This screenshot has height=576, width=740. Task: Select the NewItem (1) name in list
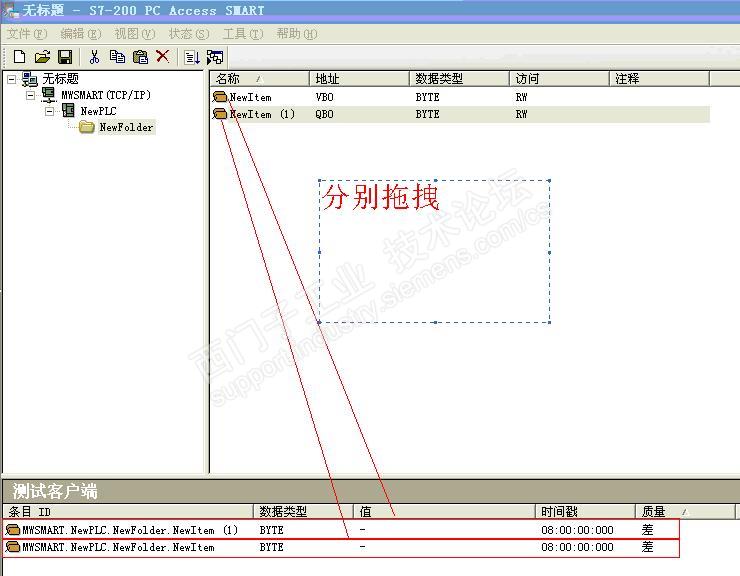(262, 114)
